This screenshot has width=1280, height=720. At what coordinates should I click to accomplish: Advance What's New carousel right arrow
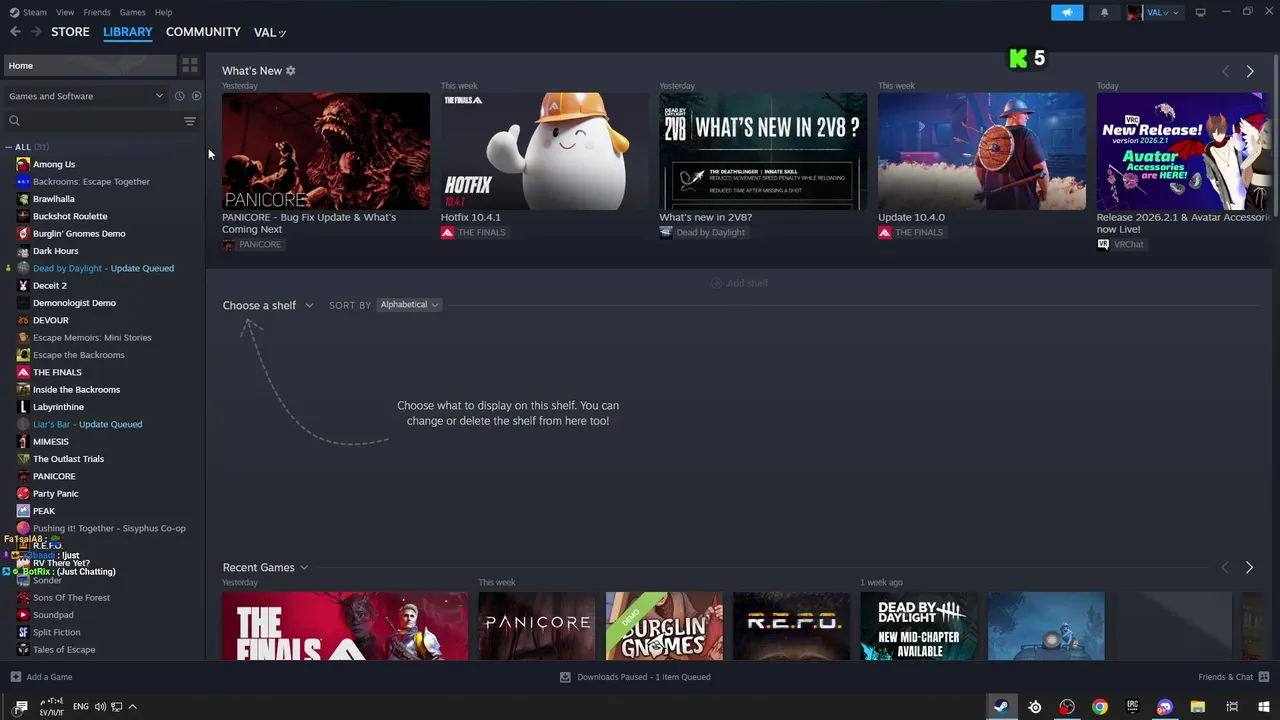click(1250, 71)
